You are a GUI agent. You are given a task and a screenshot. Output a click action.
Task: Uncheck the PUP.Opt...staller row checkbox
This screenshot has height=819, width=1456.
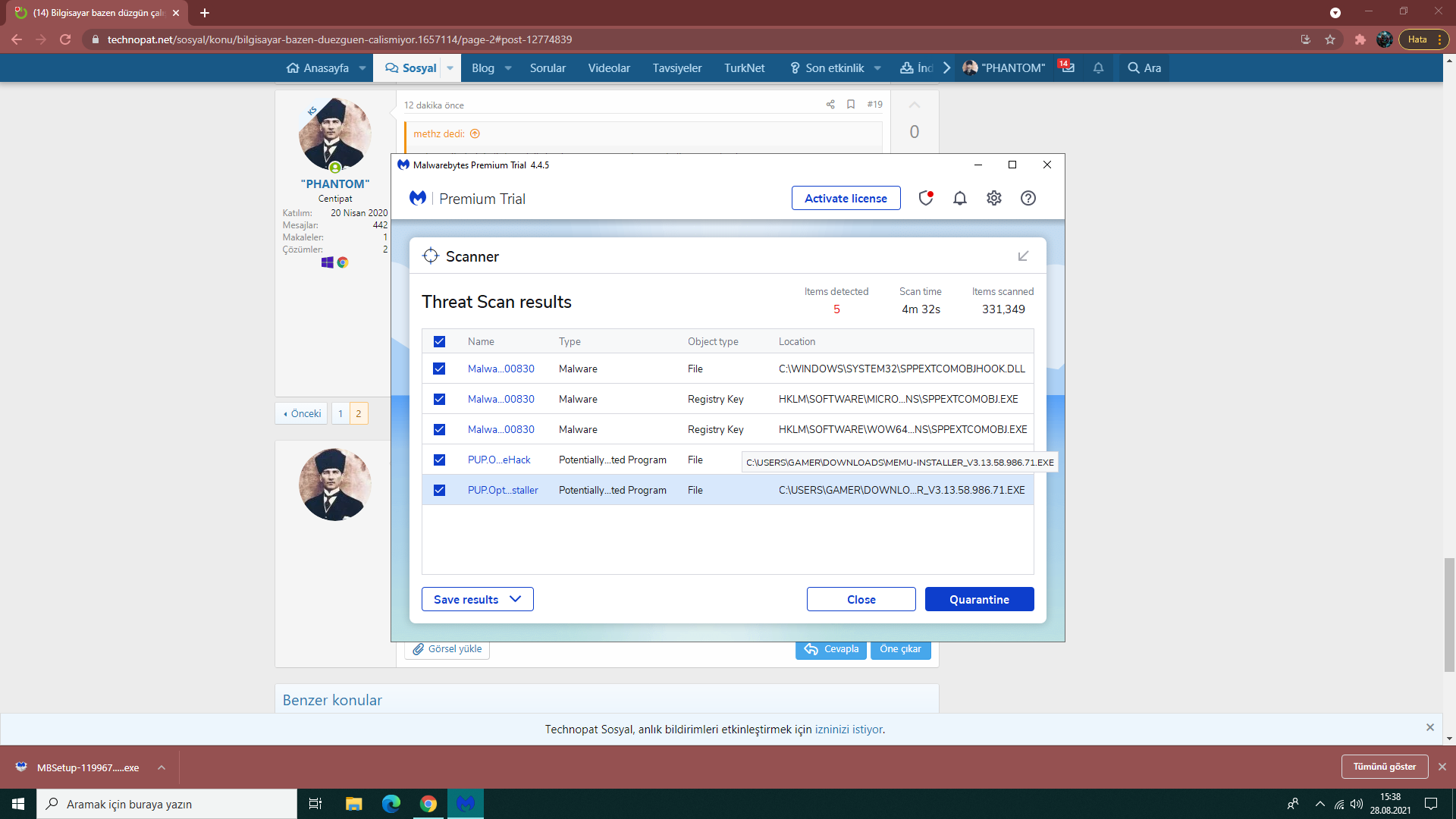tap(439, 490)
